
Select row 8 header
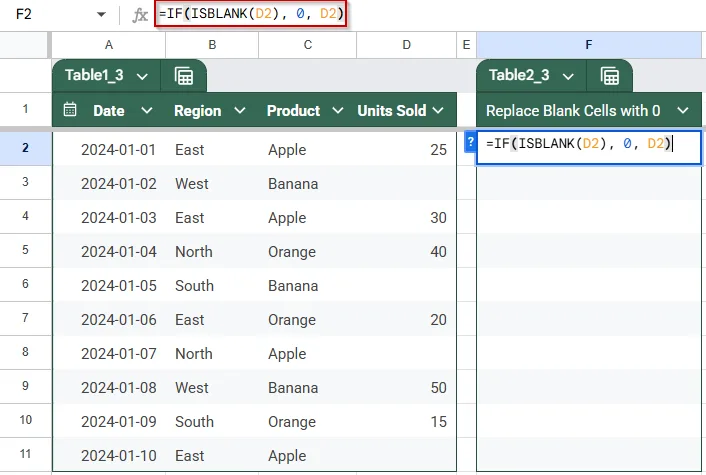[25, 352]
